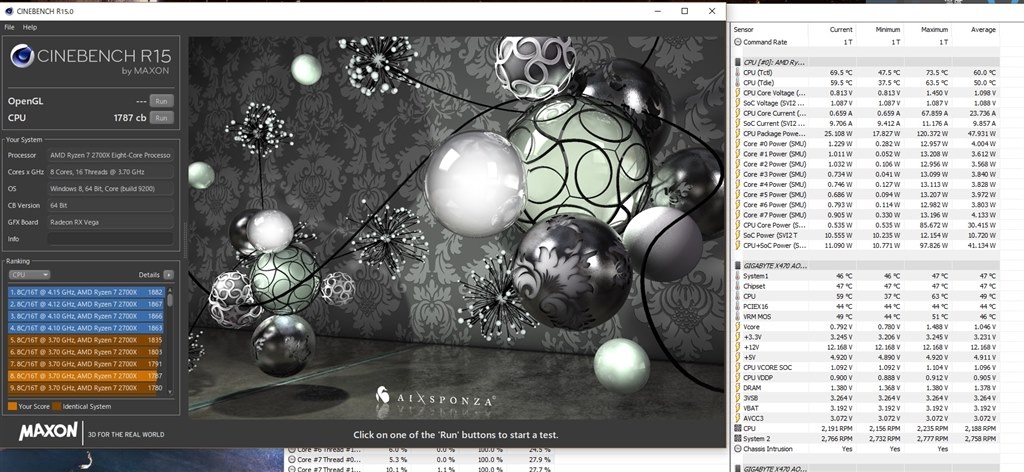1024x472 pixels.
Task: Select the Core #3 Power (SMU) row
Action: click(x=865, y=174)
